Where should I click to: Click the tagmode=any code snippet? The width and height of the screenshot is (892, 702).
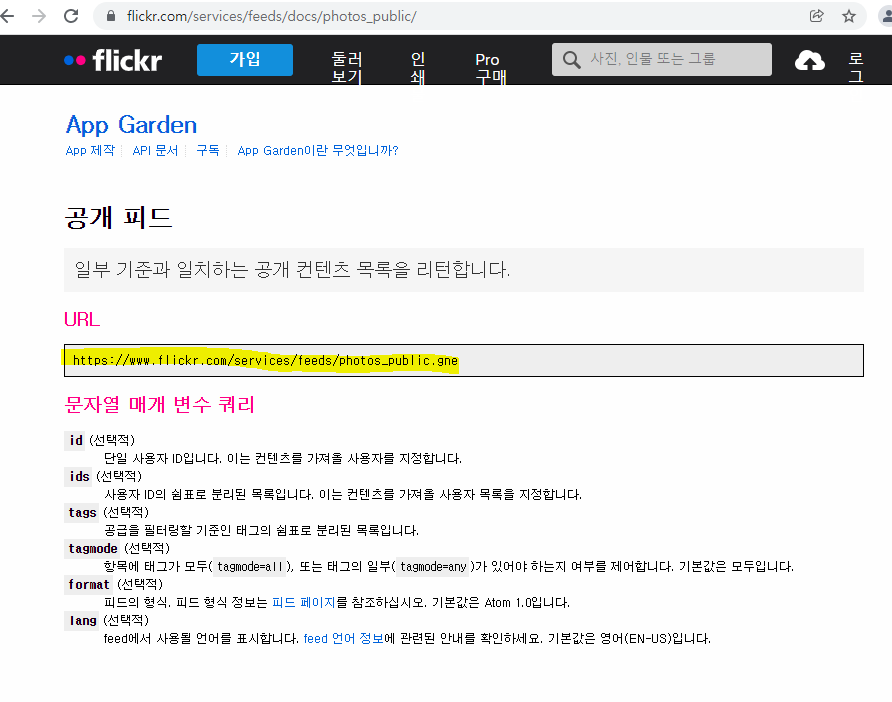coord(433,567)
